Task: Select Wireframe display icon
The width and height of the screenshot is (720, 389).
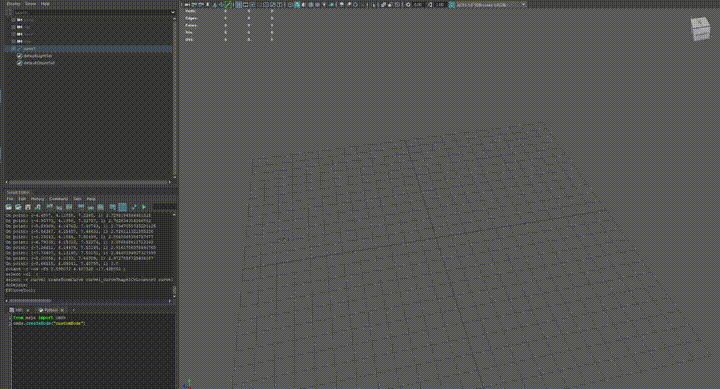Action: pos(290,5)
